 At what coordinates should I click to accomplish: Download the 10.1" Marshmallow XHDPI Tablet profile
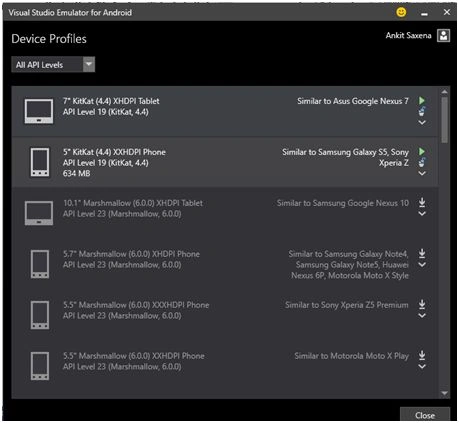click(x=422, y=202)
